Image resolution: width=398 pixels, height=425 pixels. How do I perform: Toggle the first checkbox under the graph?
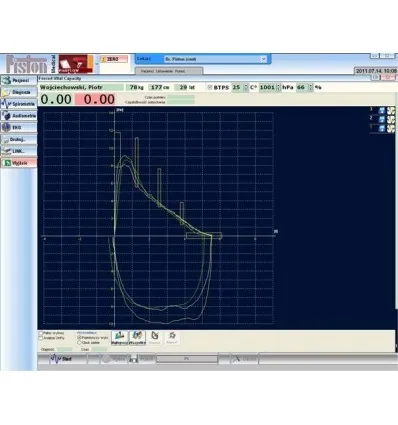[x=41, y=333]
